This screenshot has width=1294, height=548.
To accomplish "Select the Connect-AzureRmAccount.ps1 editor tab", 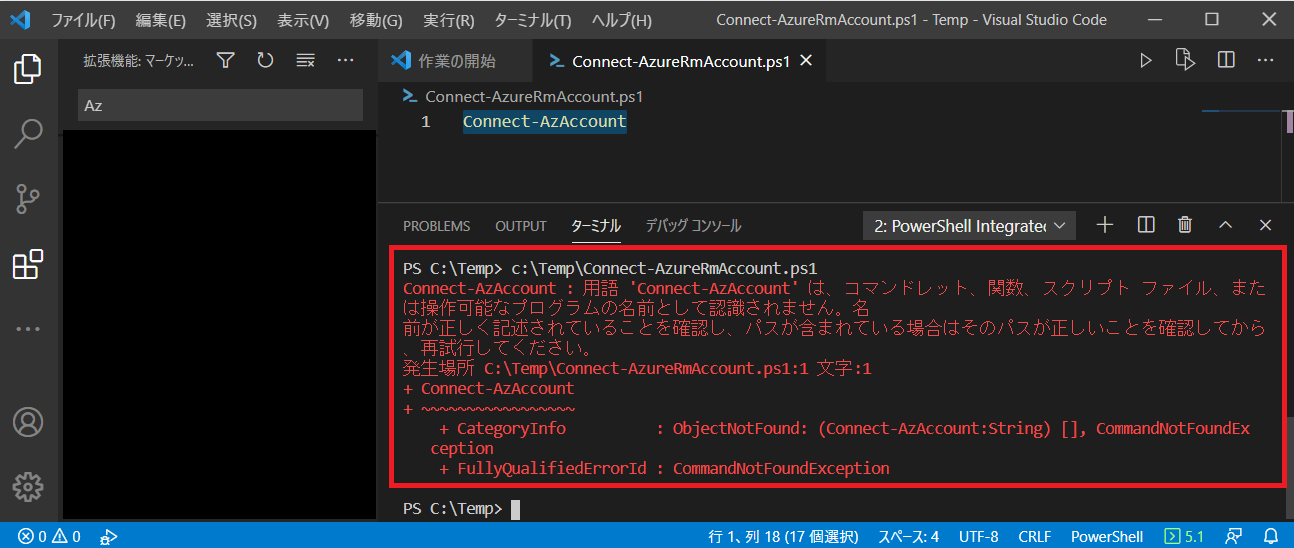I will [x=680, y=61].
